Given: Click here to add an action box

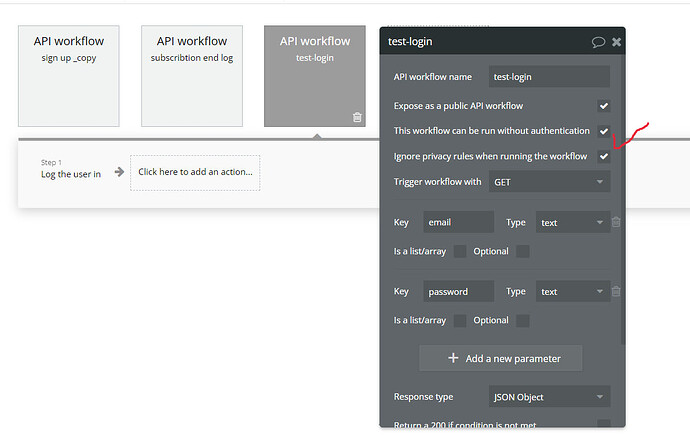Looking at the screenshot, I should coord(195,173).
